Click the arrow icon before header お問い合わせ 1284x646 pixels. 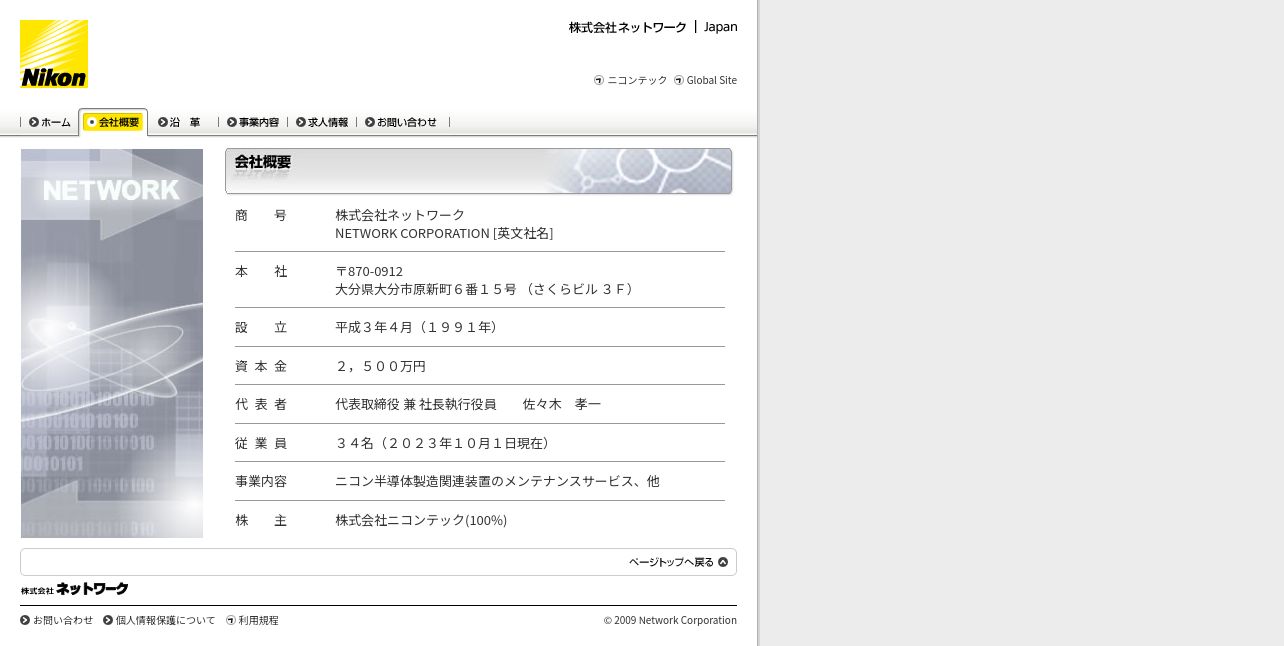pyautogui.click(x=370, y=122)
